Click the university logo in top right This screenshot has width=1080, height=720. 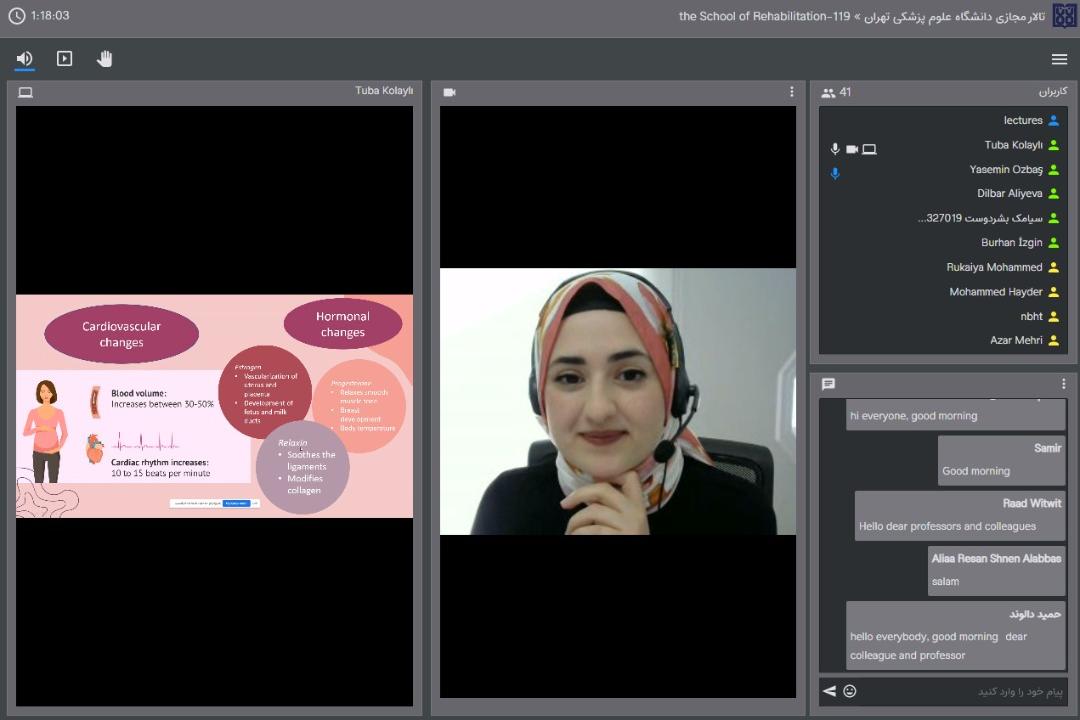tap(1064, 16)
